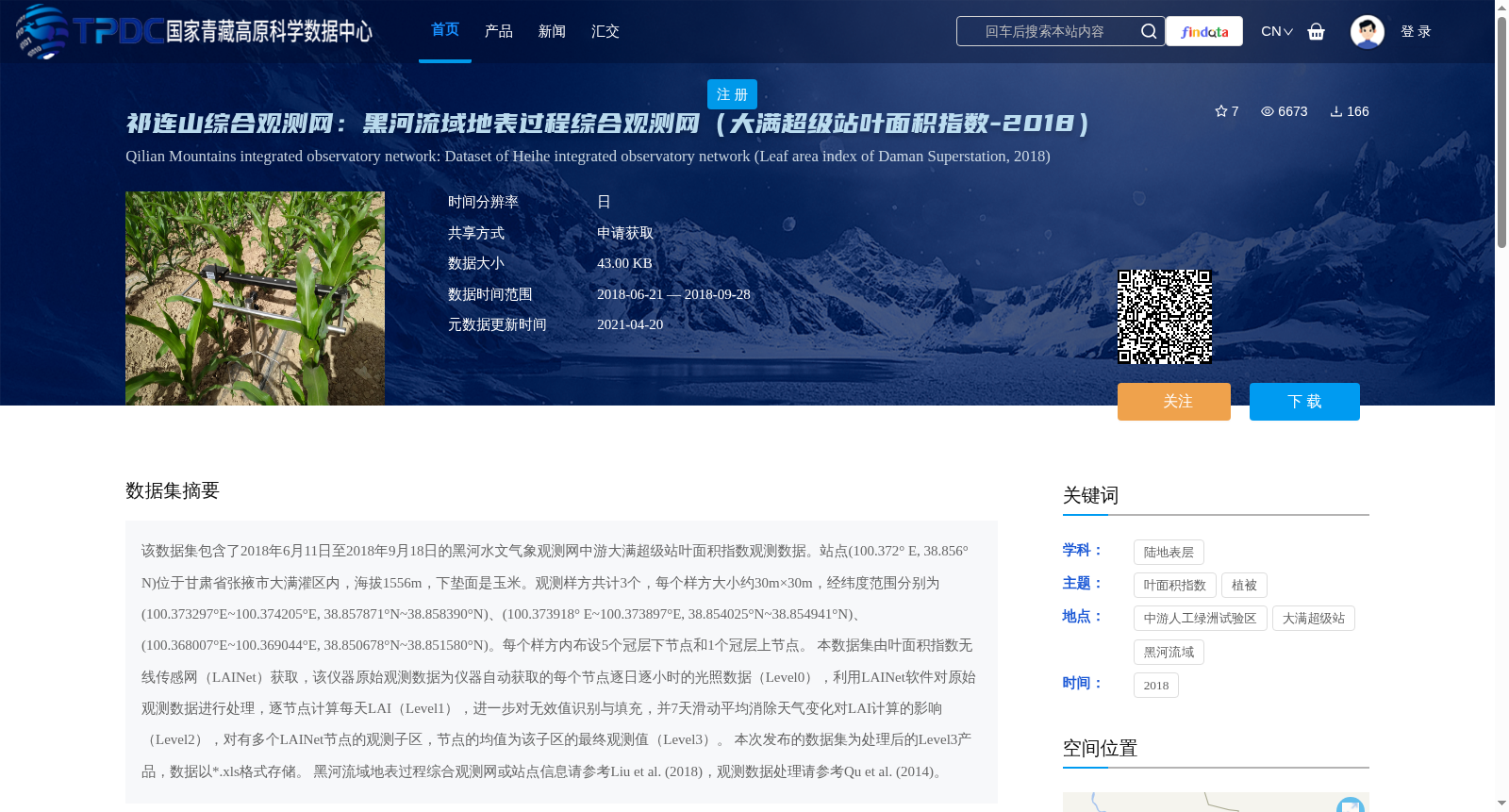The height and width of the screenshot is (812, 1509).
Task: Click the TPDC logo in the header
Action: click(193, 31)
